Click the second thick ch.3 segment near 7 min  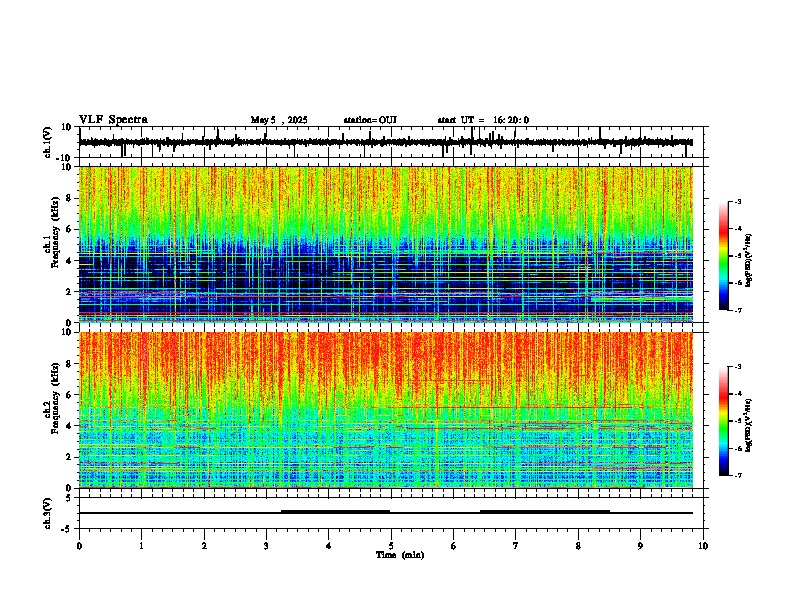[x=544, y=512]
